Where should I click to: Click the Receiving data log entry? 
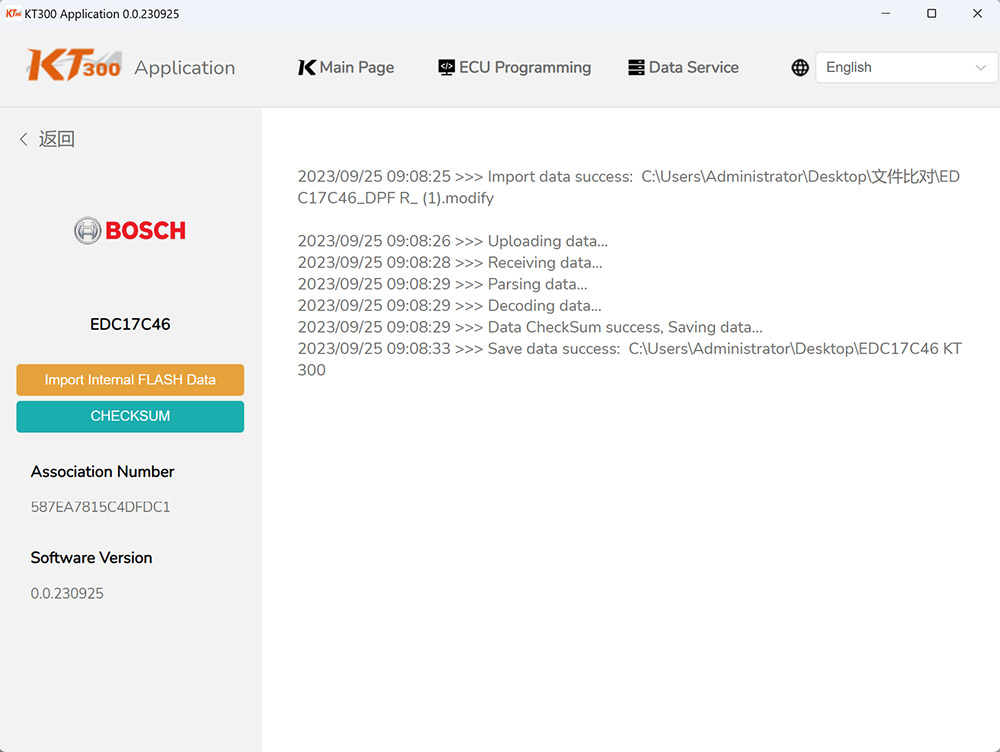(450, 263)
